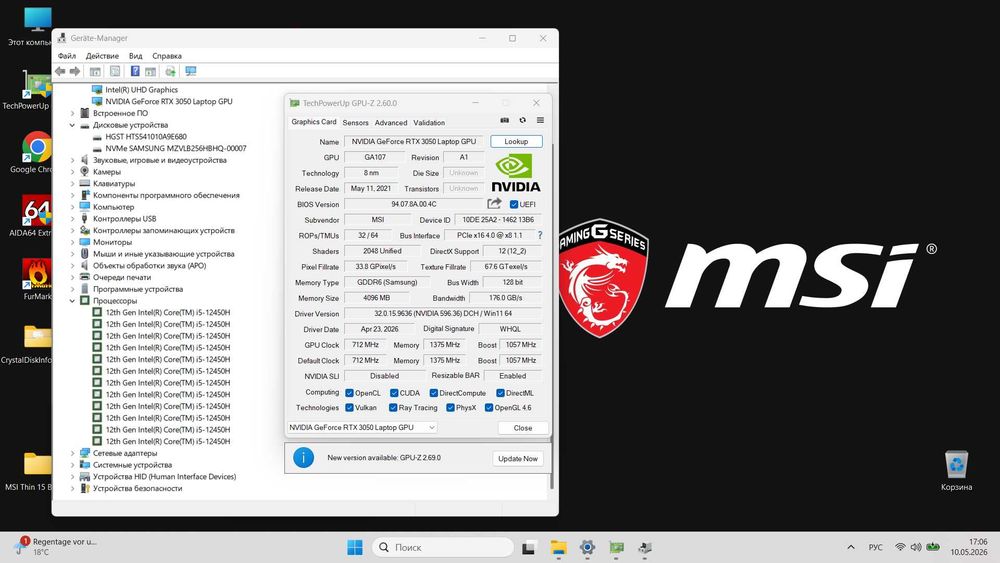Open the CrystalDiskInfo desktop folder

(36, 342)
